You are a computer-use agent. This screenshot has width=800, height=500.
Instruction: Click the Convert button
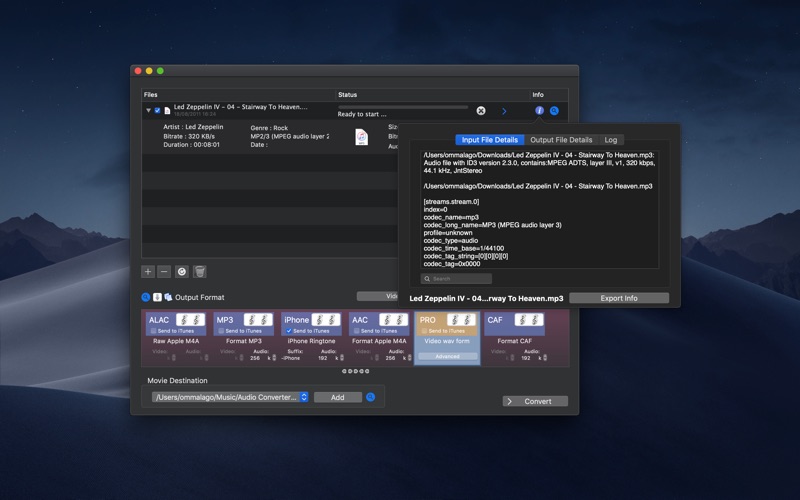(535, 402)
